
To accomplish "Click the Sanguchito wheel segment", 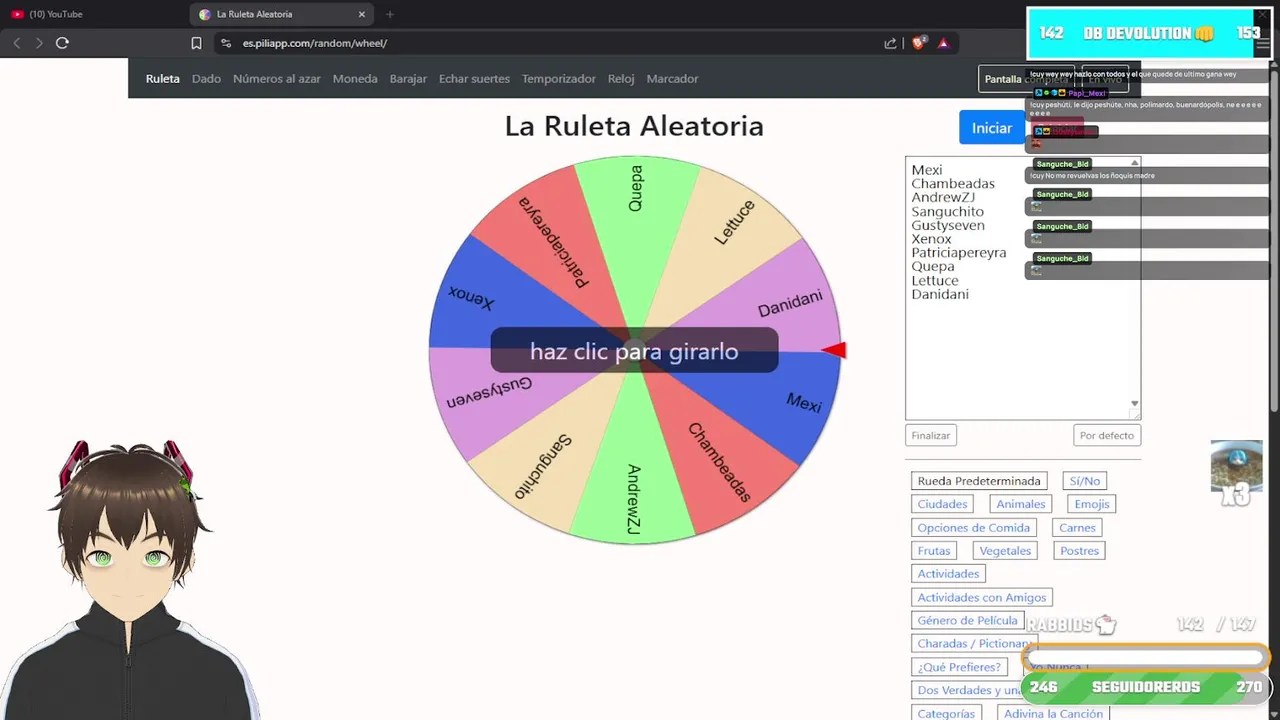I will pyautogui.click(x=545, y=465).
